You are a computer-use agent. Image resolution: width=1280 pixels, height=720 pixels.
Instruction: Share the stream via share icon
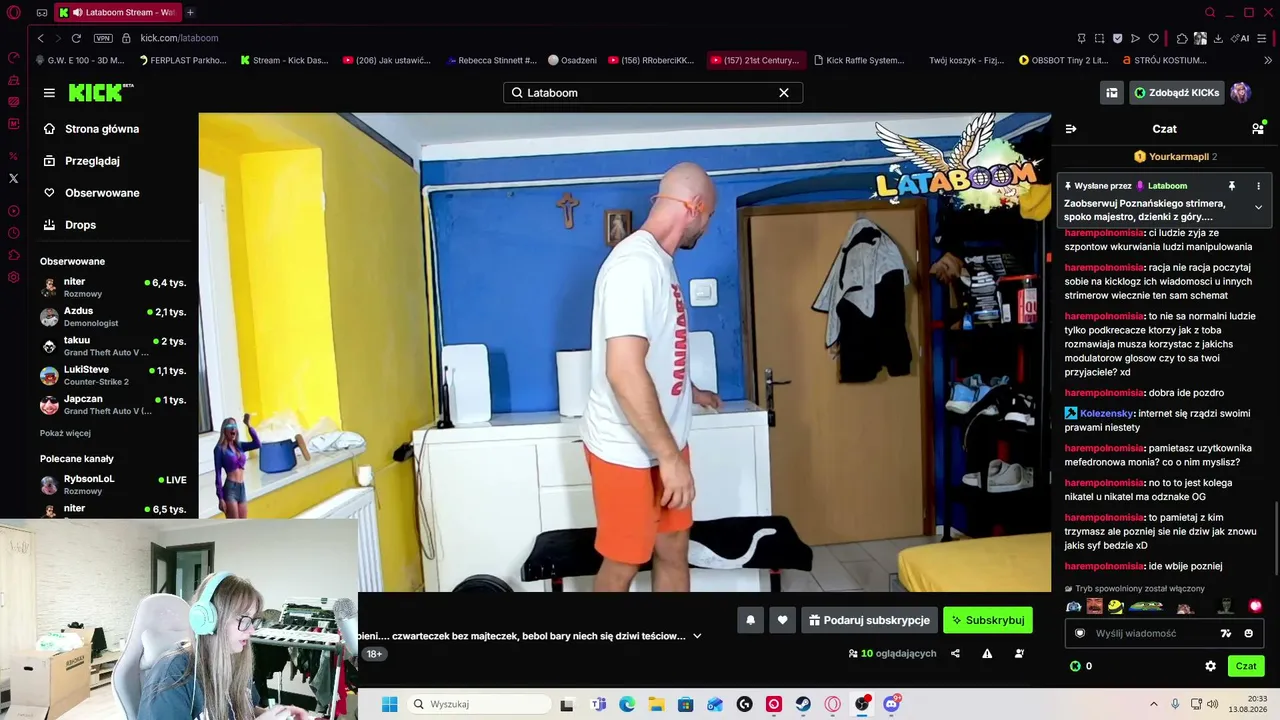click(x=955, y=654)
